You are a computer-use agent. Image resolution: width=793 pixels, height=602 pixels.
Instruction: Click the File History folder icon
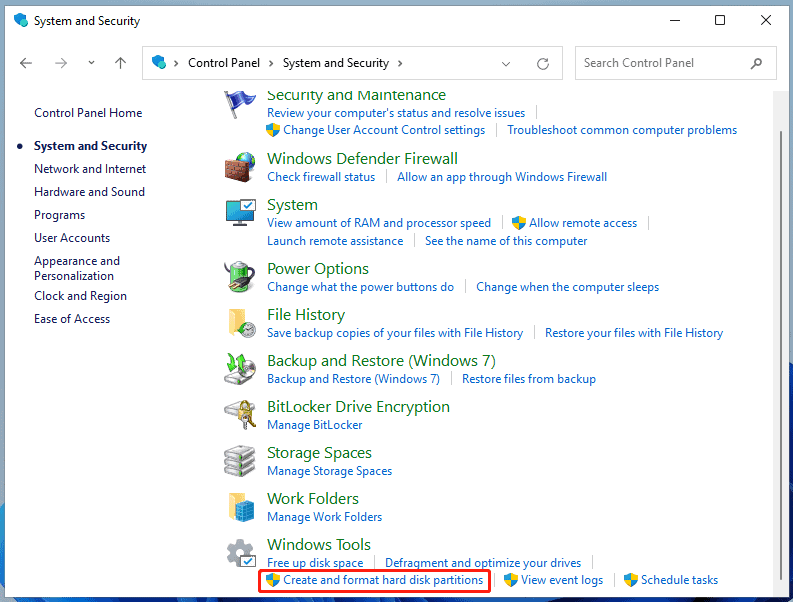coord(240,323)
